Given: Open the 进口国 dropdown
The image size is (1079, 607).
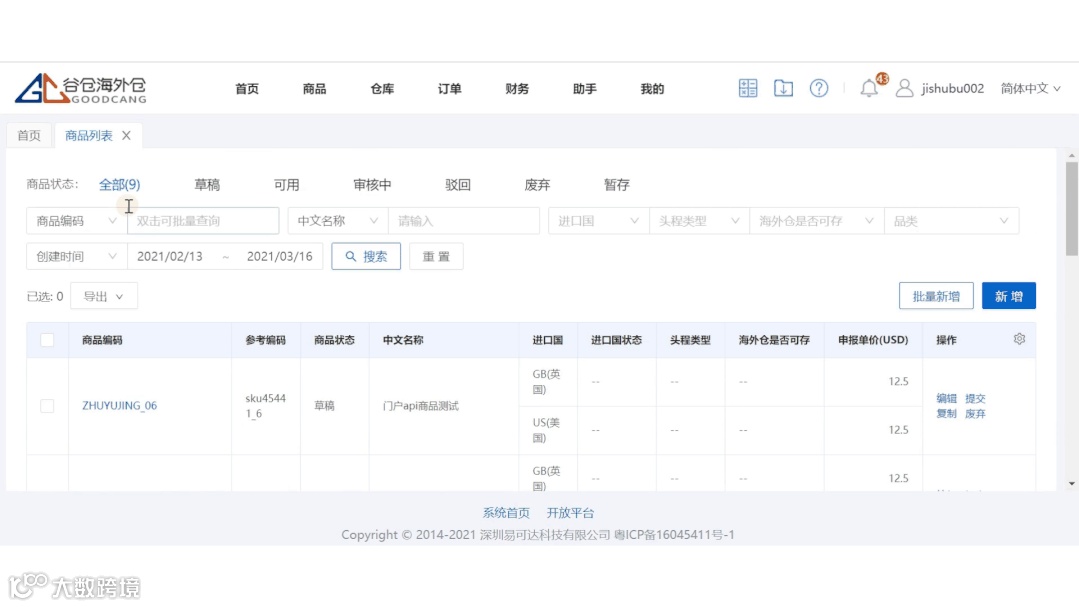Looking at the screenshot, I should (x=599, y=221).
